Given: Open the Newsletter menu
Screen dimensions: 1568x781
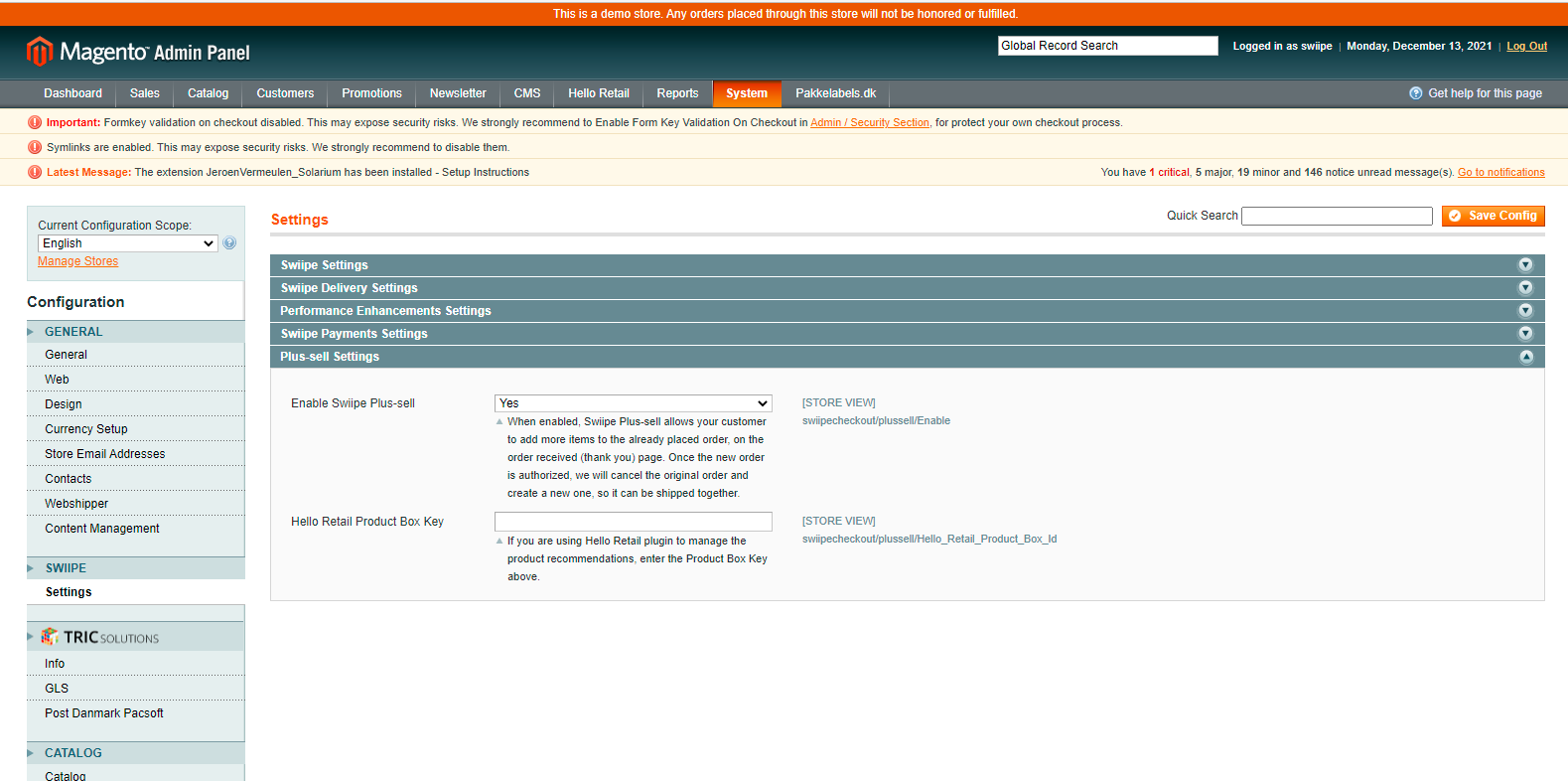Looking at the screenshot, I should point(458,93).
